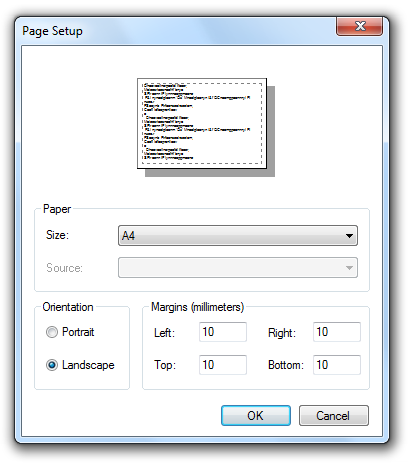The image size is (412, 468).
Task: Click the 'Source:' label text
Action: 64,268
